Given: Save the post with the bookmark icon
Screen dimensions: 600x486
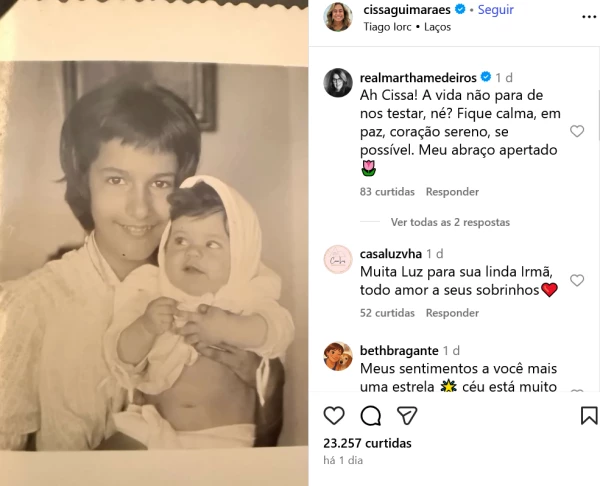Looking at the screenshot, I should point(589,416).
